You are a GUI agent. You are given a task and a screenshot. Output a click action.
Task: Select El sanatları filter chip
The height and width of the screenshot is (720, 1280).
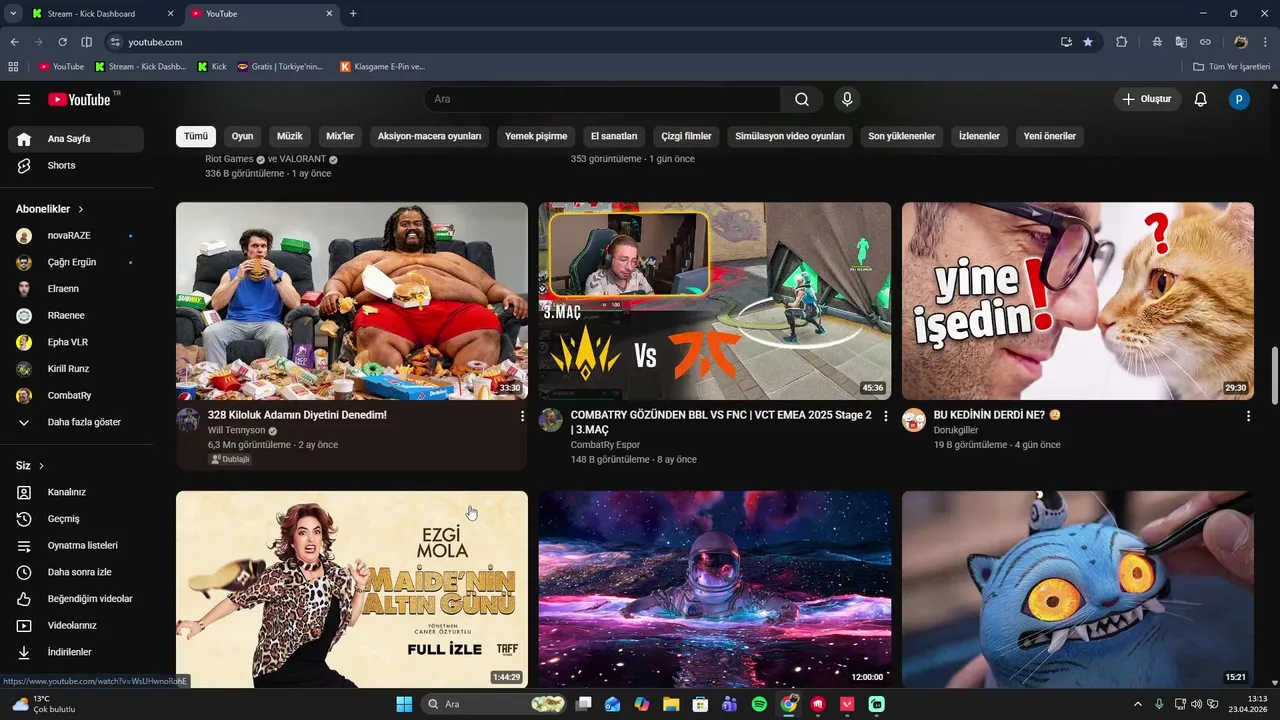tap(614, 136)
